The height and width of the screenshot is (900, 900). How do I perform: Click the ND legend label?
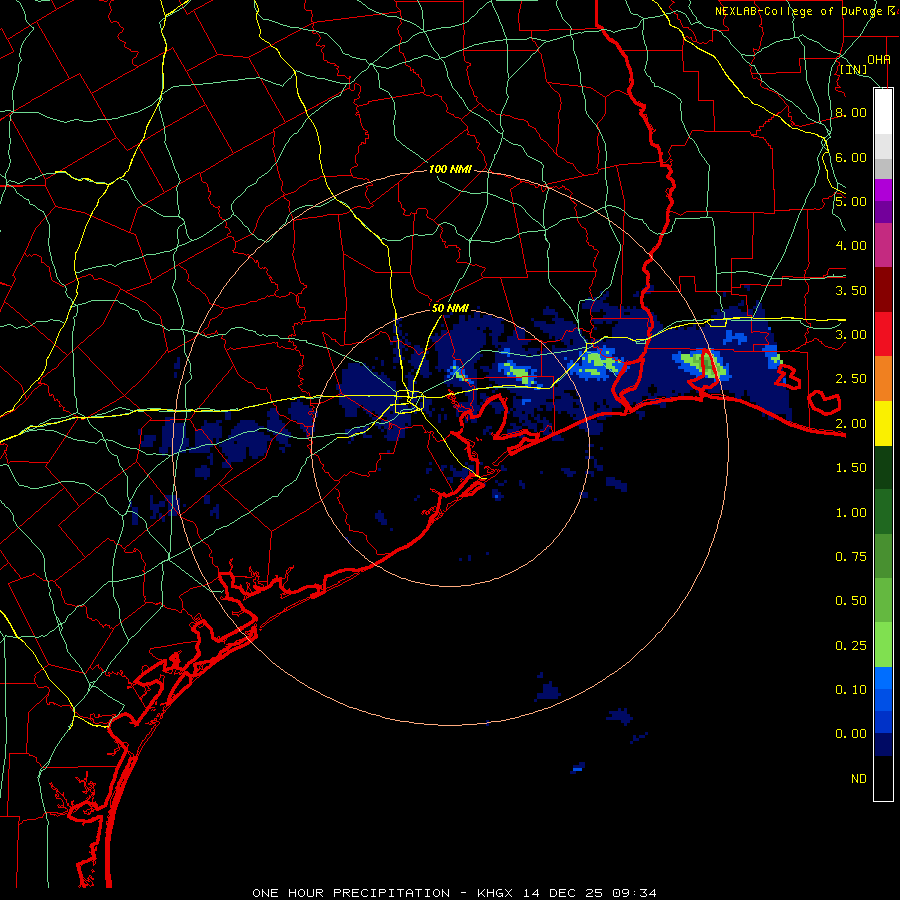point(859,779)
